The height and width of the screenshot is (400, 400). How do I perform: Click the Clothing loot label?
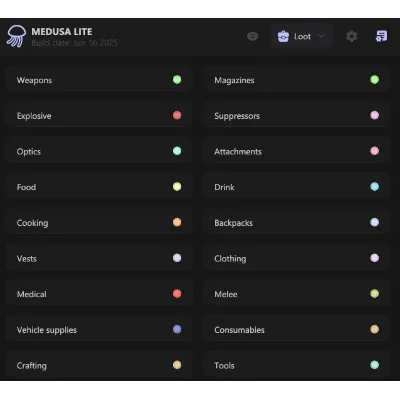tap(230, 259)
